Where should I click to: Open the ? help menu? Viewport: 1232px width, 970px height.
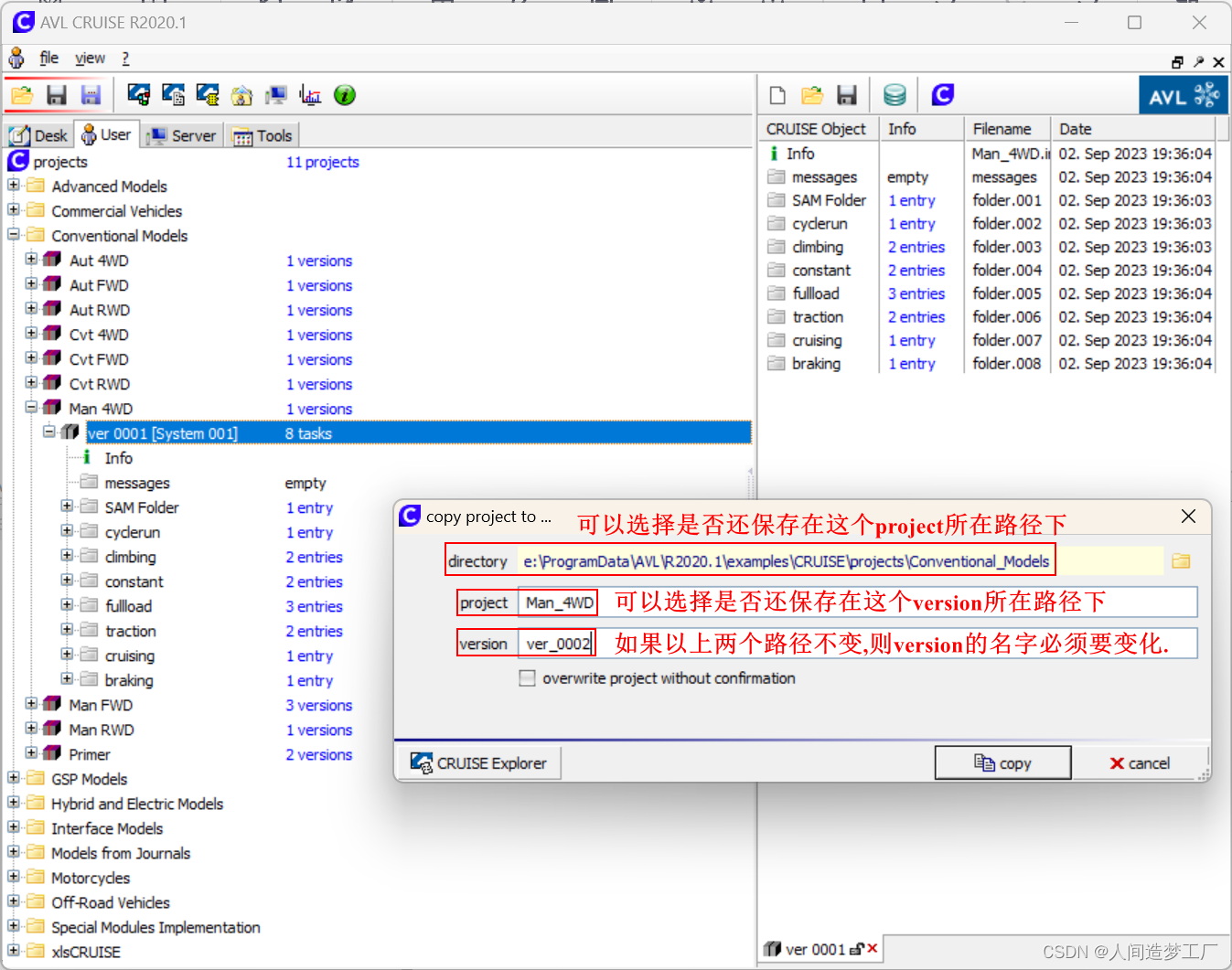point(125,59)
